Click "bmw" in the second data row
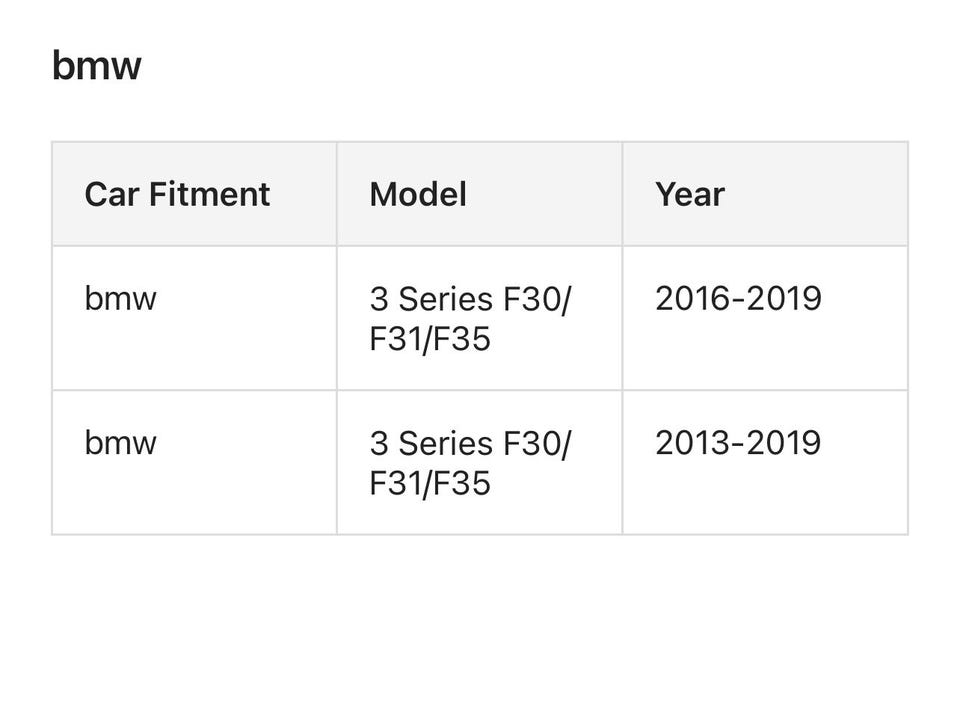 pyautogui.click(x=120, y=442)
